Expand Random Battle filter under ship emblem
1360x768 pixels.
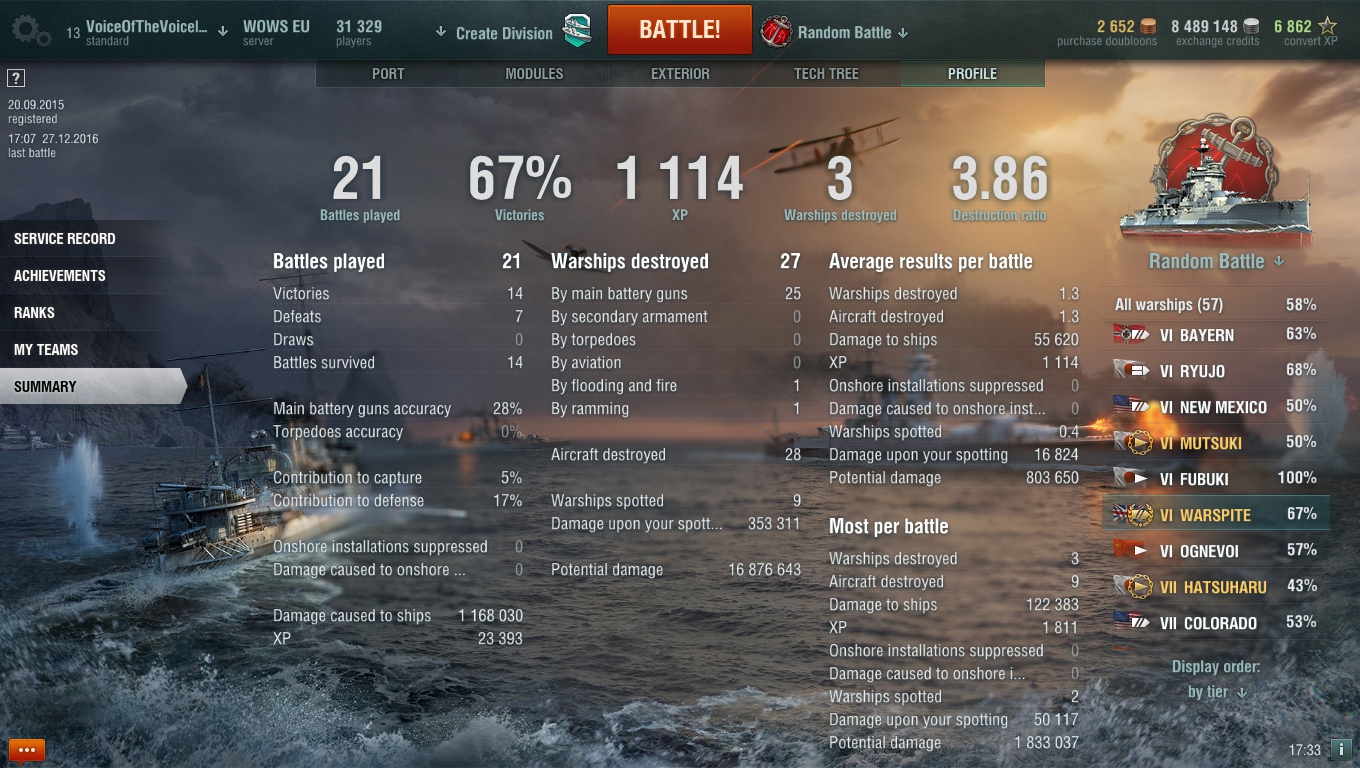[x=1216, y=262]
